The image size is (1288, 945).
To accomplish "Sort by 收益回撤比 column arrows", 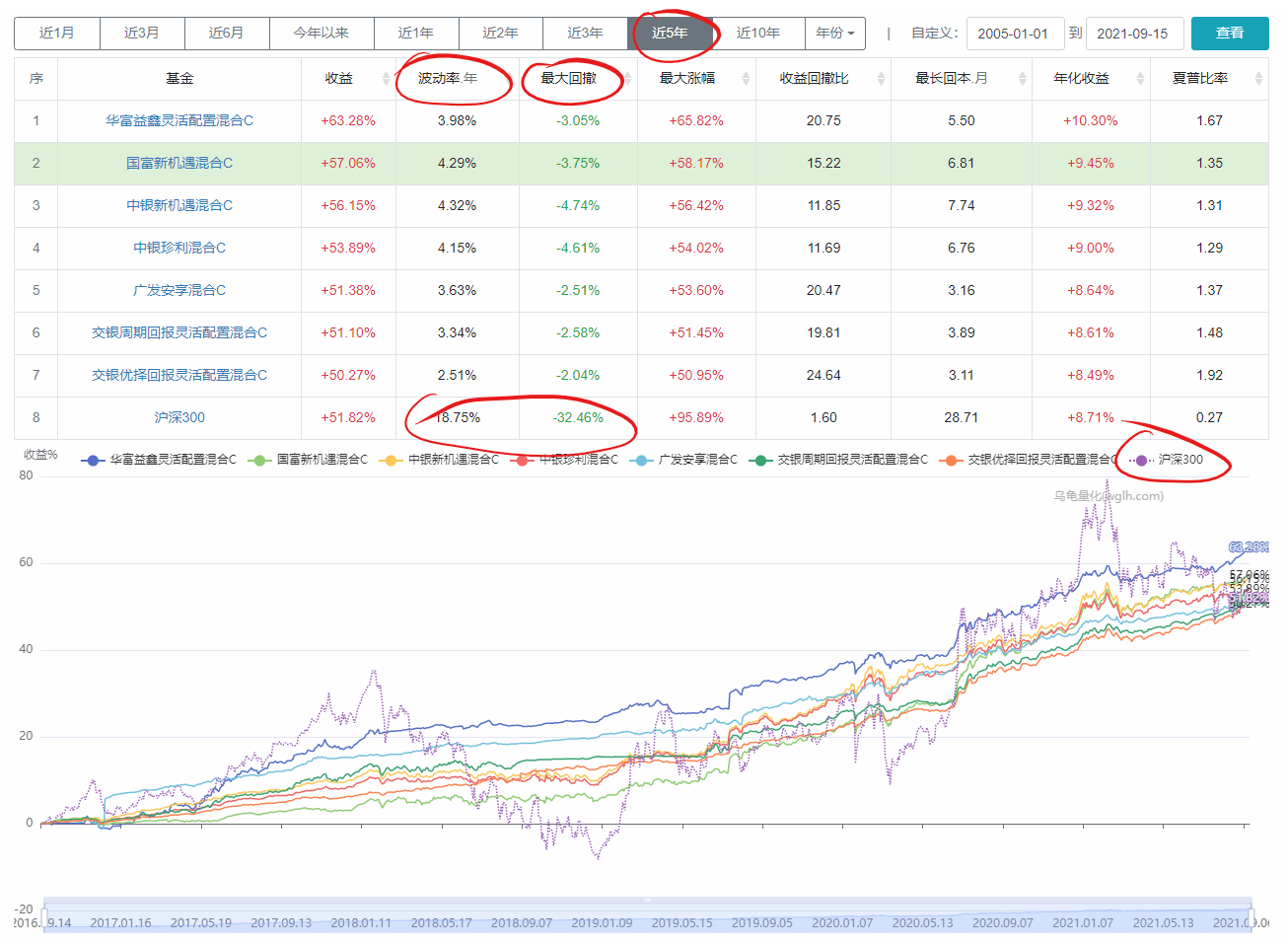I will click(x=881, y=79).
